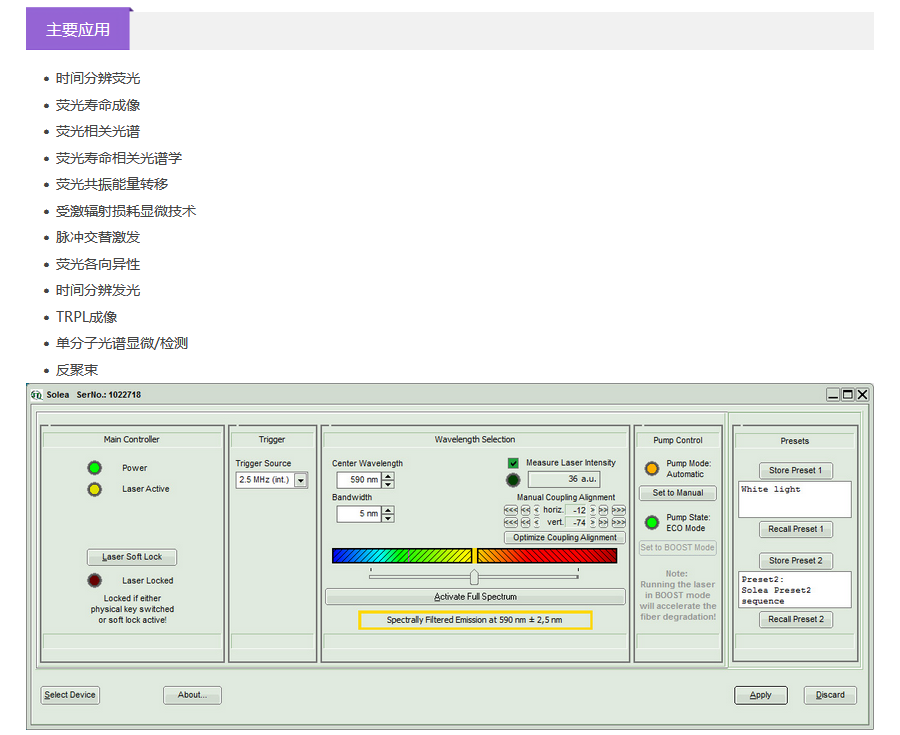Switch pump with Set to Manual button
This screenshot has height=735, width=900.
pos(678,493)
